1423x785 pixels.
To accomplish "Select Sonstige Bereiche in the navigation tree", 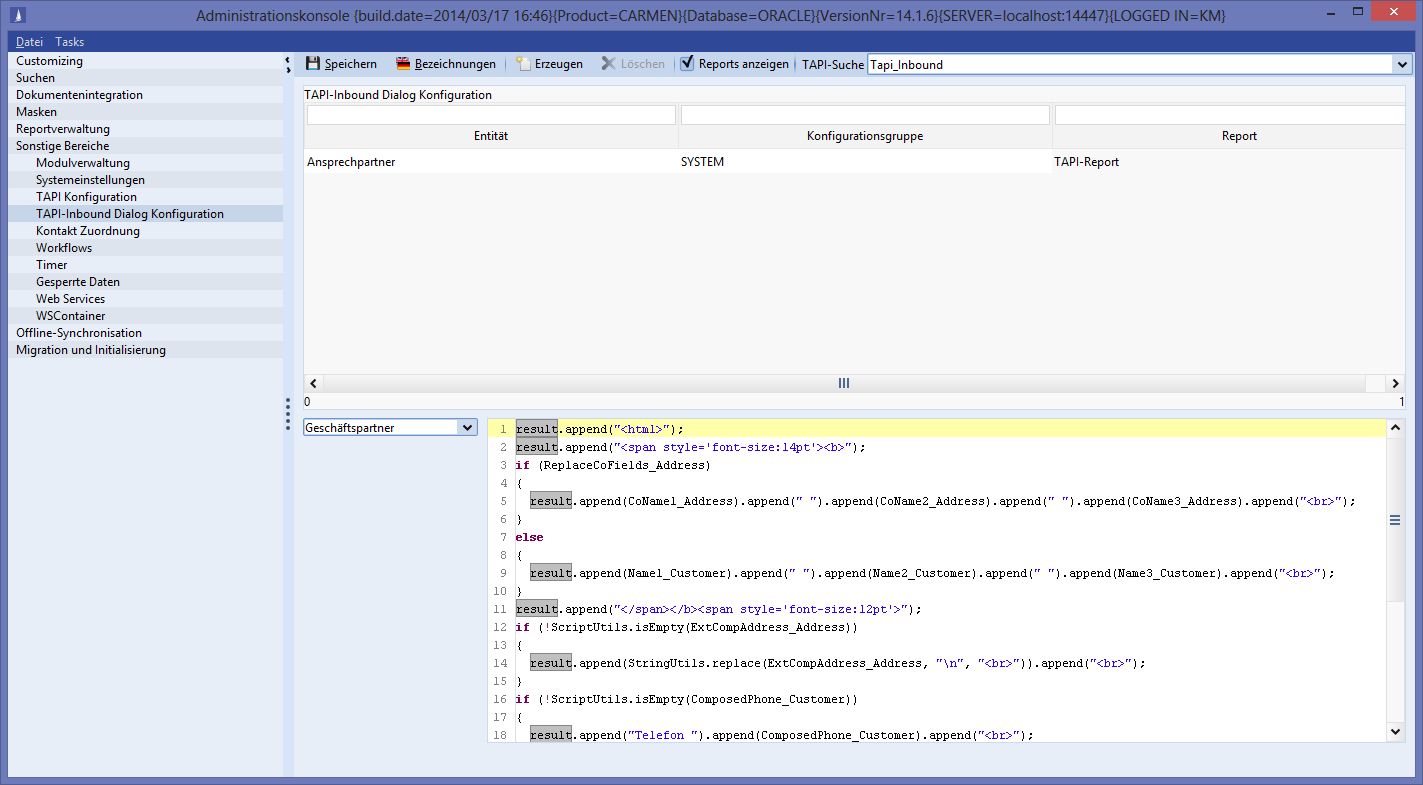I will [x=62, y=146].
